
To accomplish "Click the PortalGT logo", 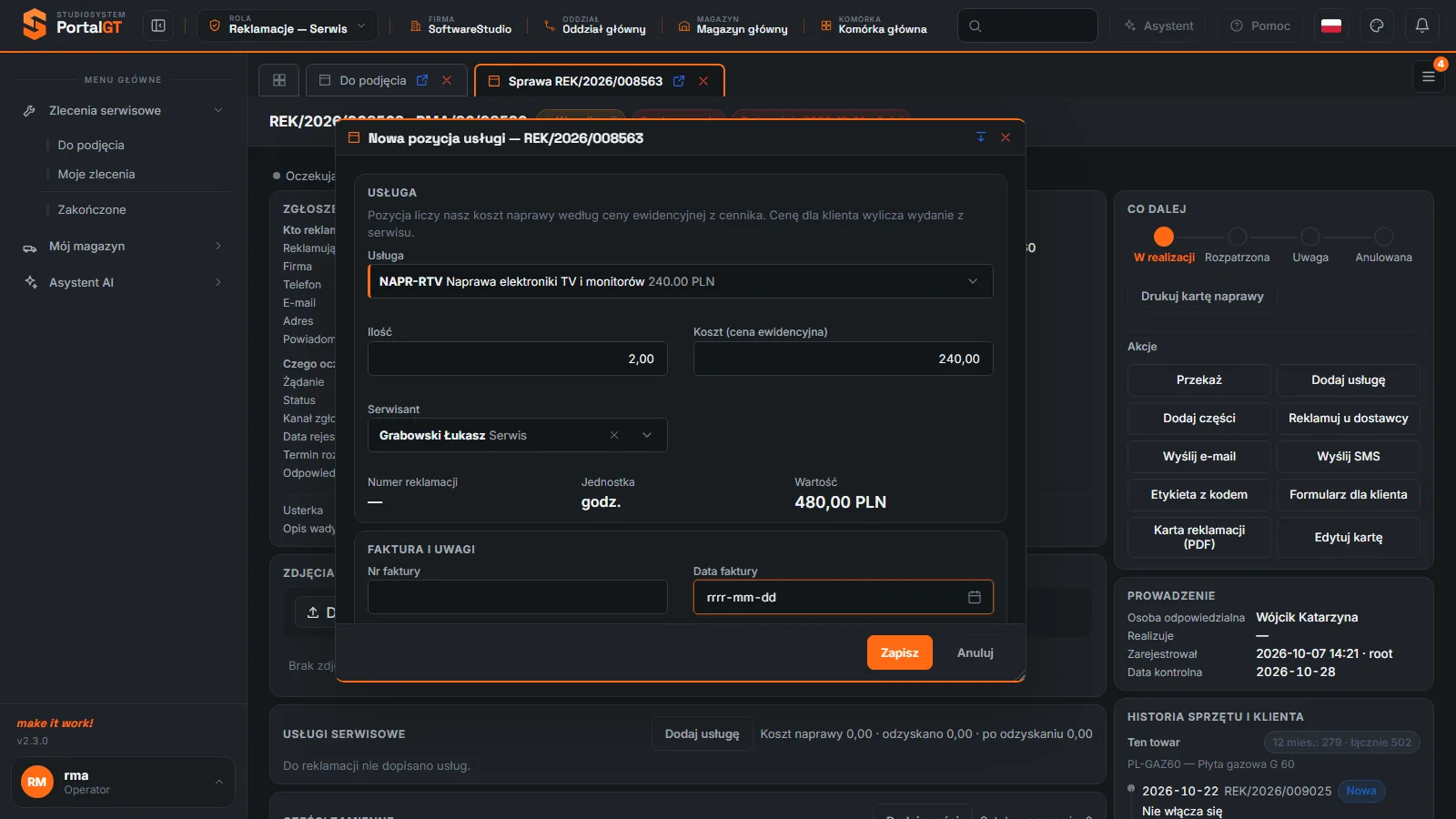I will point(73,25).
